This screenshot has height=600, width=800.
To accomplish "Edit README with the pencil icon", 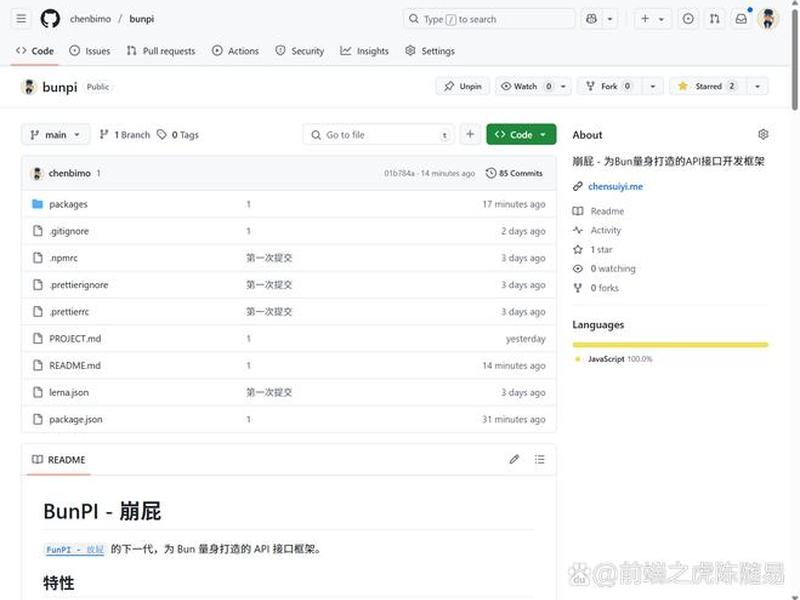I will [514, 459].
